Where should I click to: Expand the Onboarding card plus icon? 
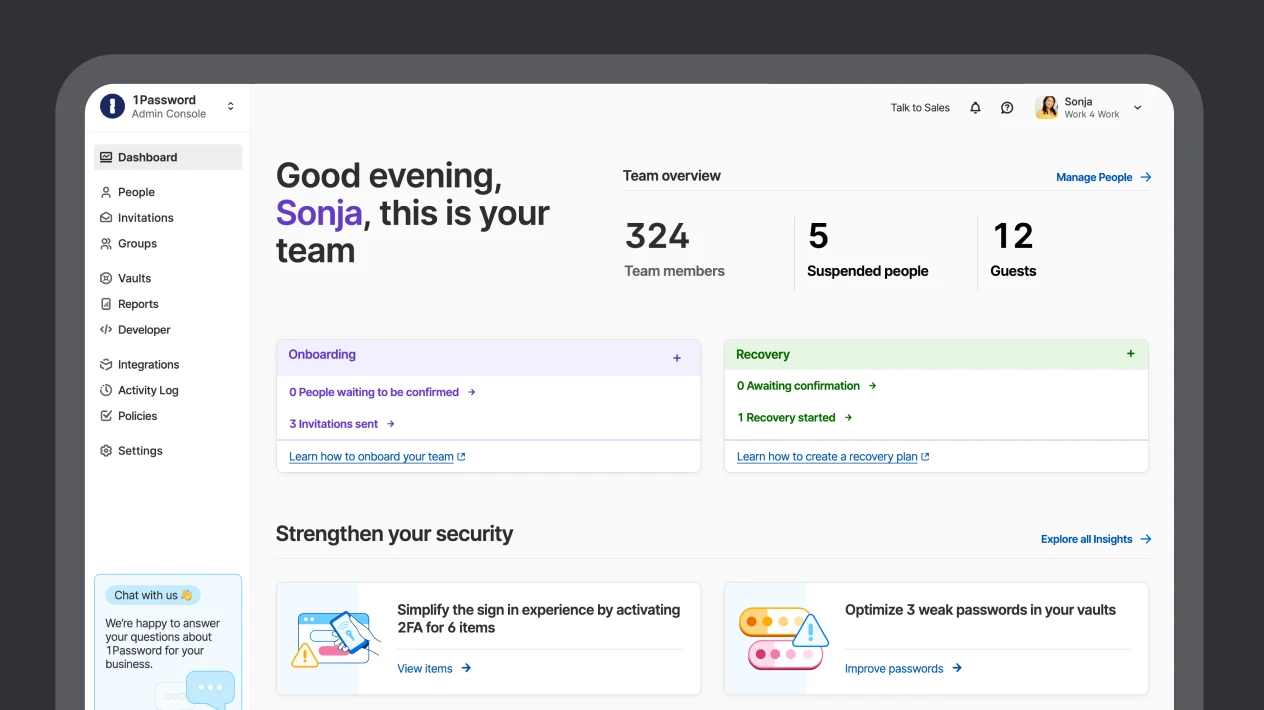pos(677,358)
